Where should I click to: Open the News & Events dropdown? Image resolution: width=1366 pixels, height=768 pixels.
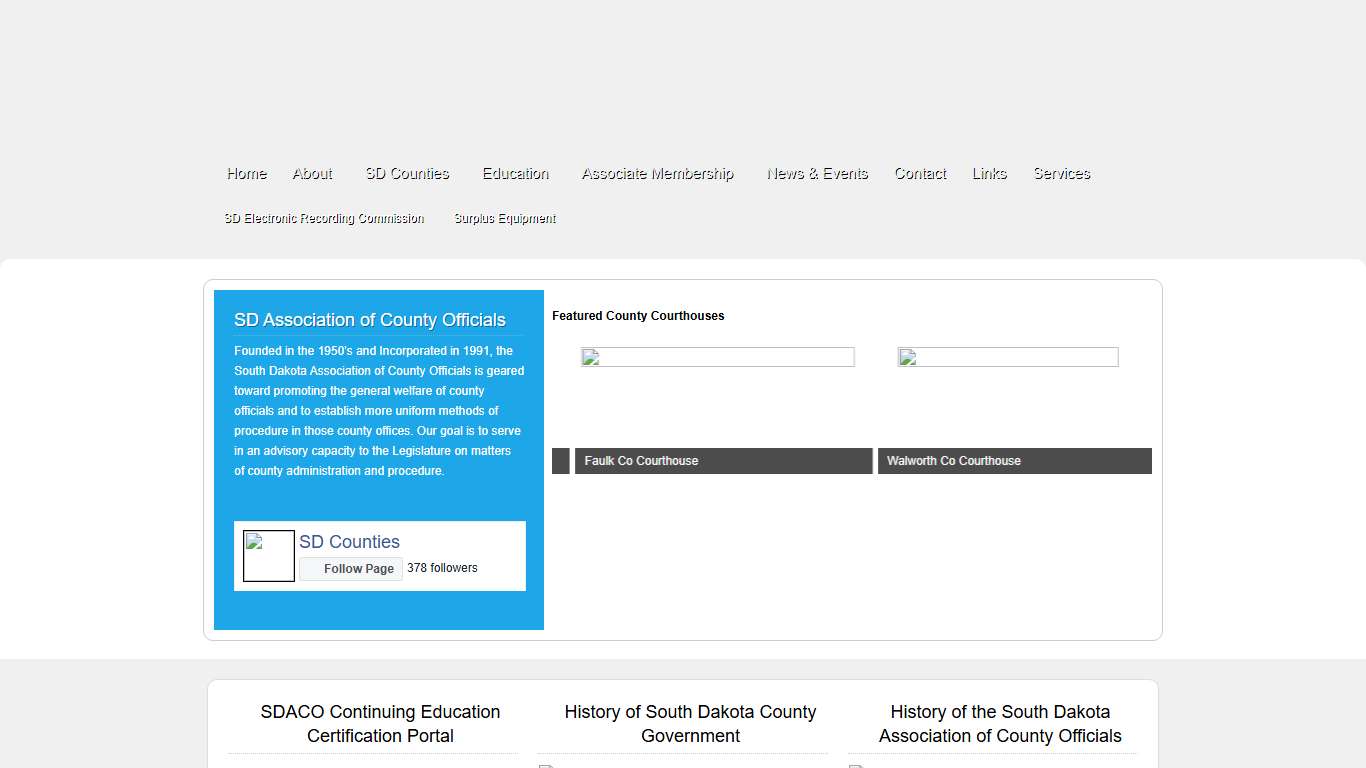coord(817,173)
